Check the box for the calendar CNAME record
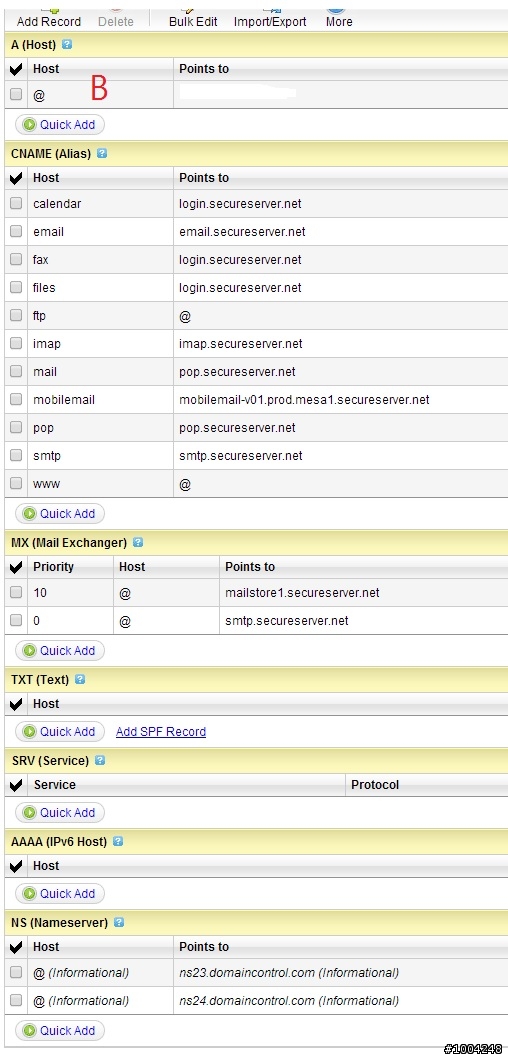Image resolution: width=508 pixels, height=1057 pixels. click(16, 203)
